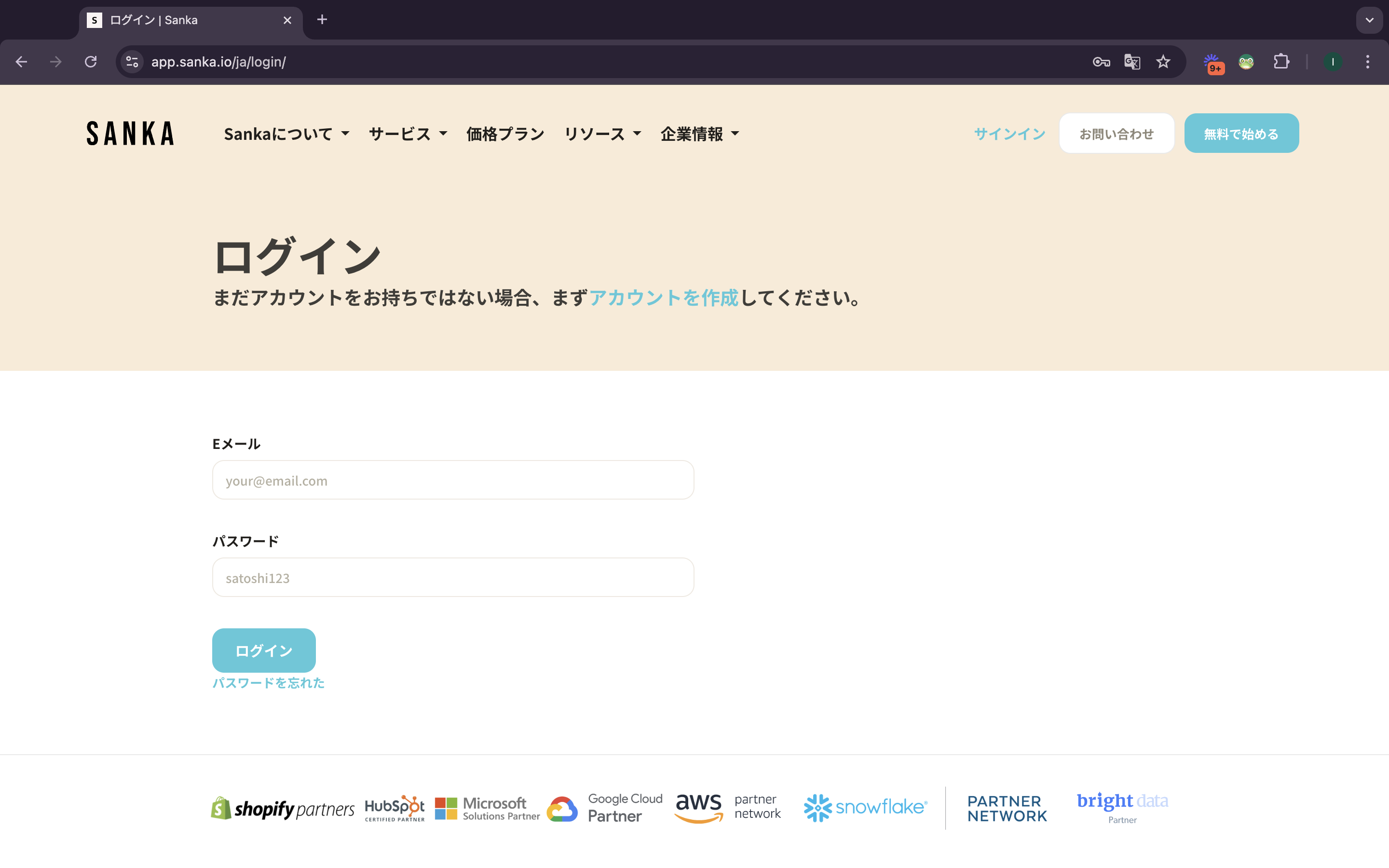Open the 価格プラン menu item

[505, 134]
